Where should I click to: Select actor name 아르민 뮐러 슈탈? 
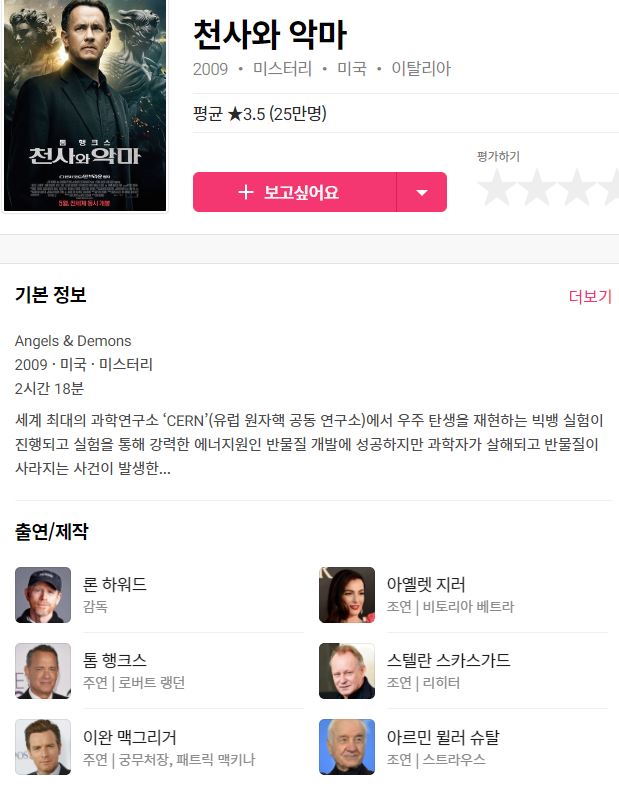443,736
